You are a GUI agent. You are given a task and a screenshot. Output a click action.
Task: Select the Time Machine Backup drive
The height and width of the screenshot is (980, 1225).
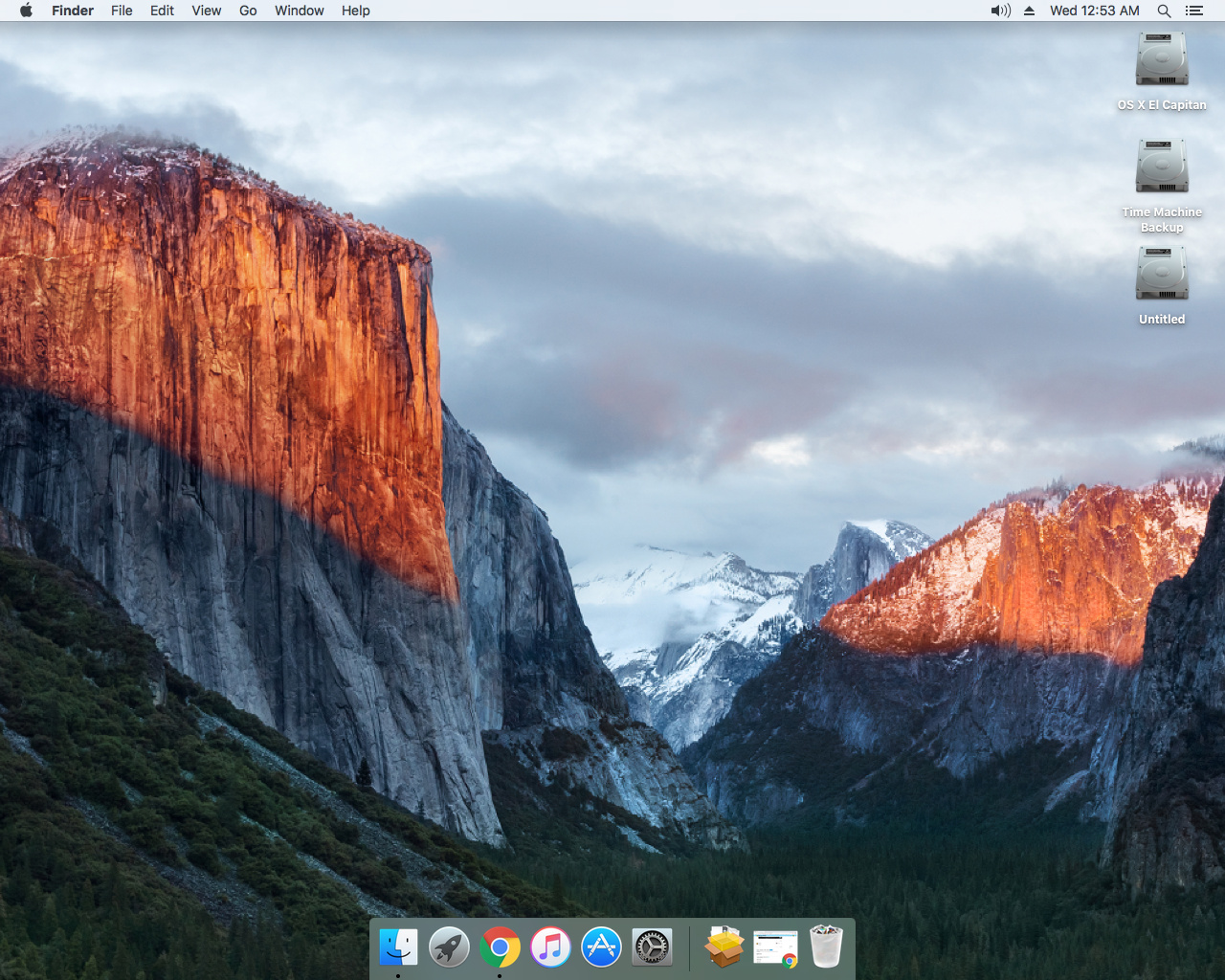click(1162, 167)
